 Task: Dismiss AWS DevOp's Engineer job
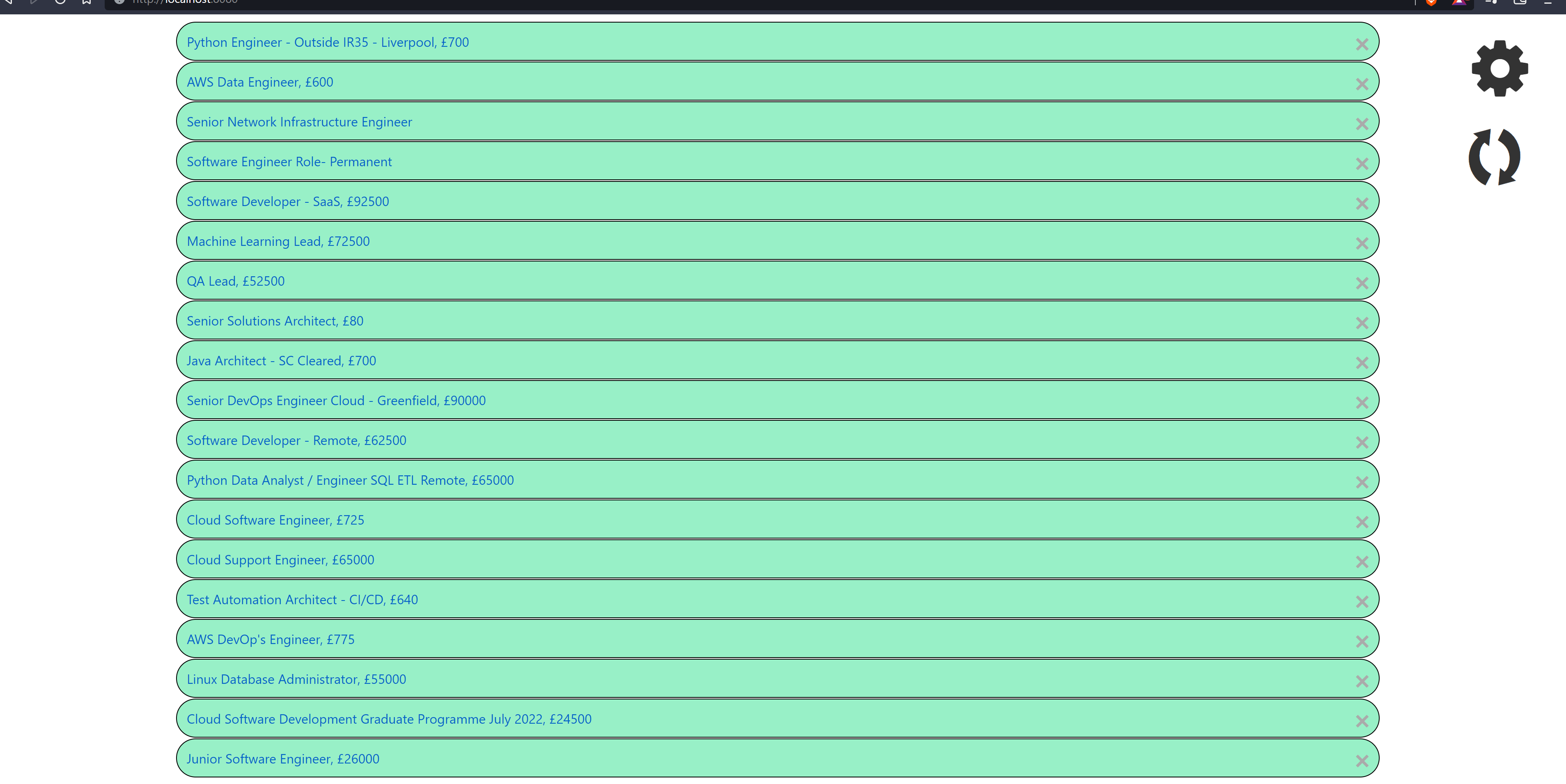tap(1362, 642)
